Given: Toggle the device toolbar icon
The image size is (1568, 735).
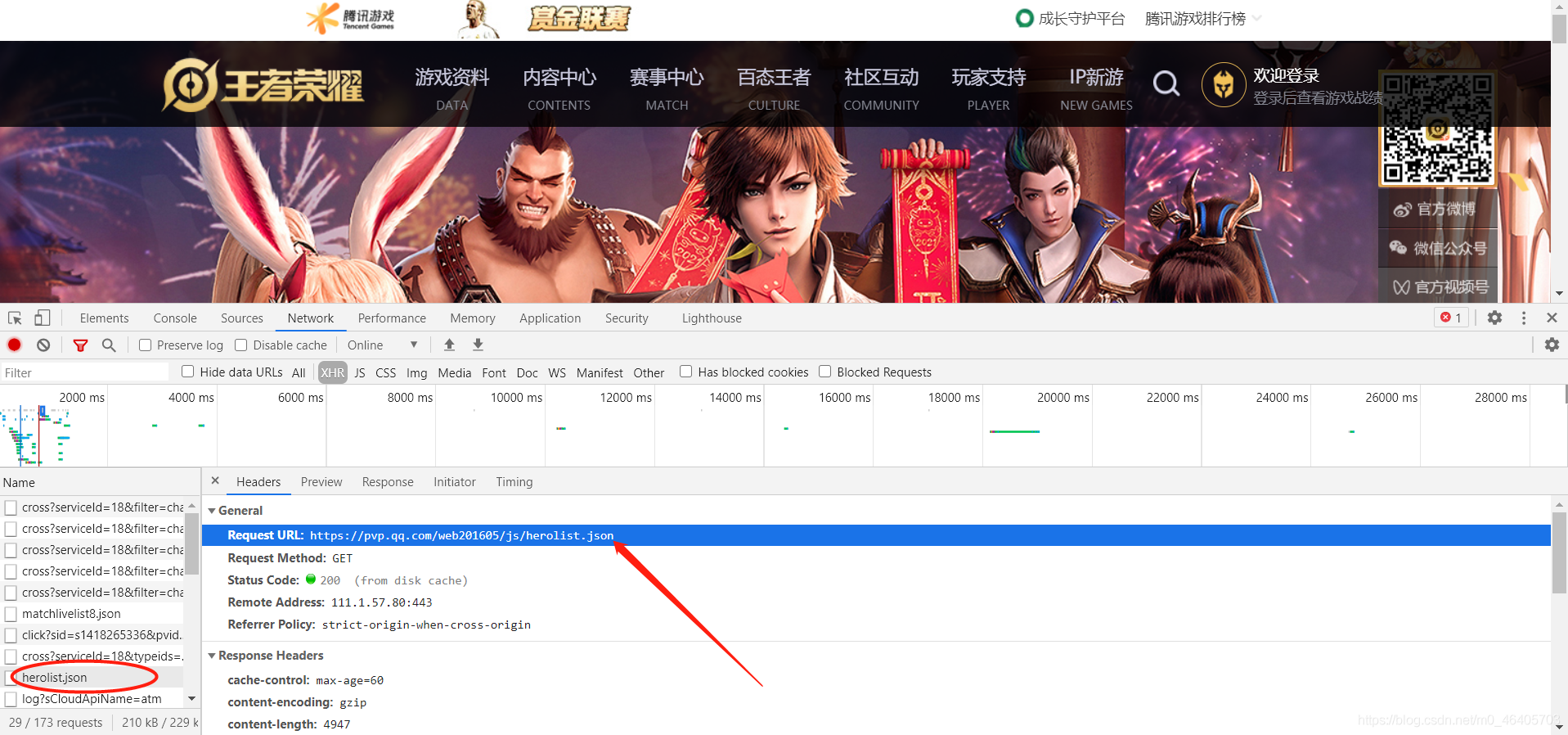Looking at the screenshot, I should (42, 318).
